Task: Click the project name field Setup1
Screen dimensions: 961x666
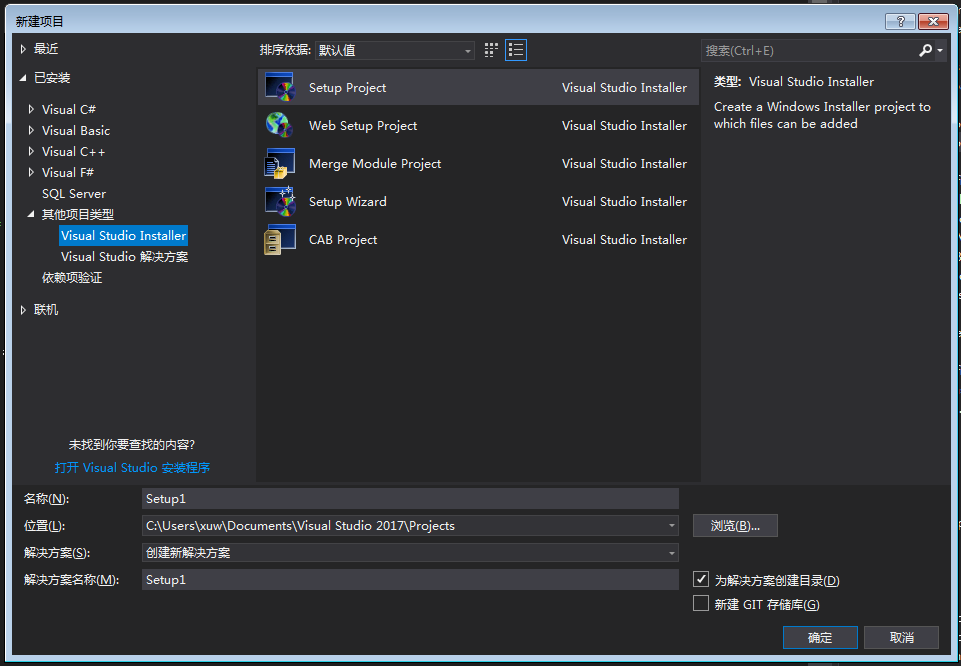Action: point(410,499)
